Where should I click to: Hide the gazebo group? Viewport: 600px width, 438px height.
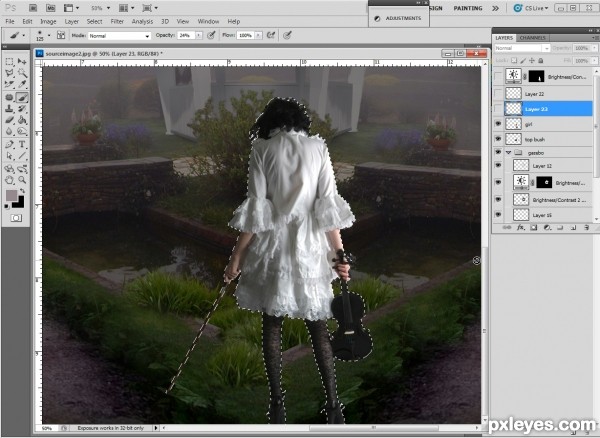point(498,152)
